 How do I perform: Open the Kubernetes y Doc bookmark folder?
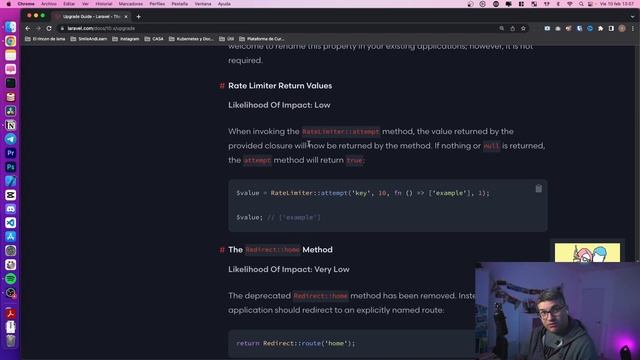coord(191,39)
